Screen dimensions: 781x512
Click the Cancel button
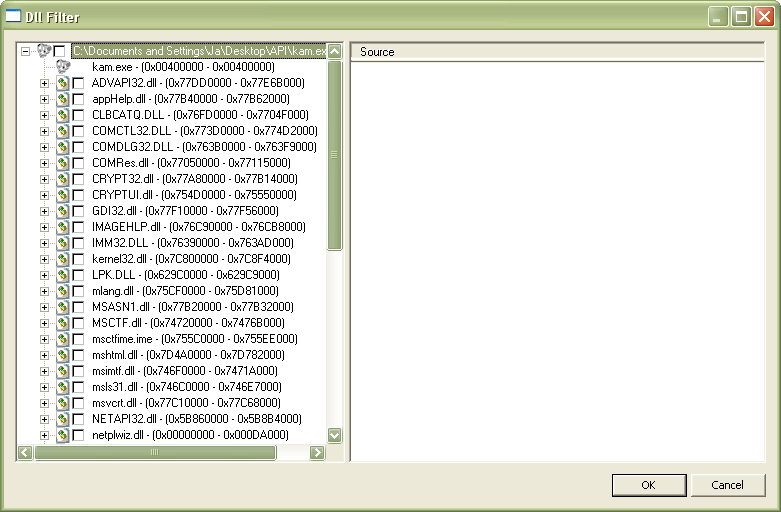pos(728,485)
